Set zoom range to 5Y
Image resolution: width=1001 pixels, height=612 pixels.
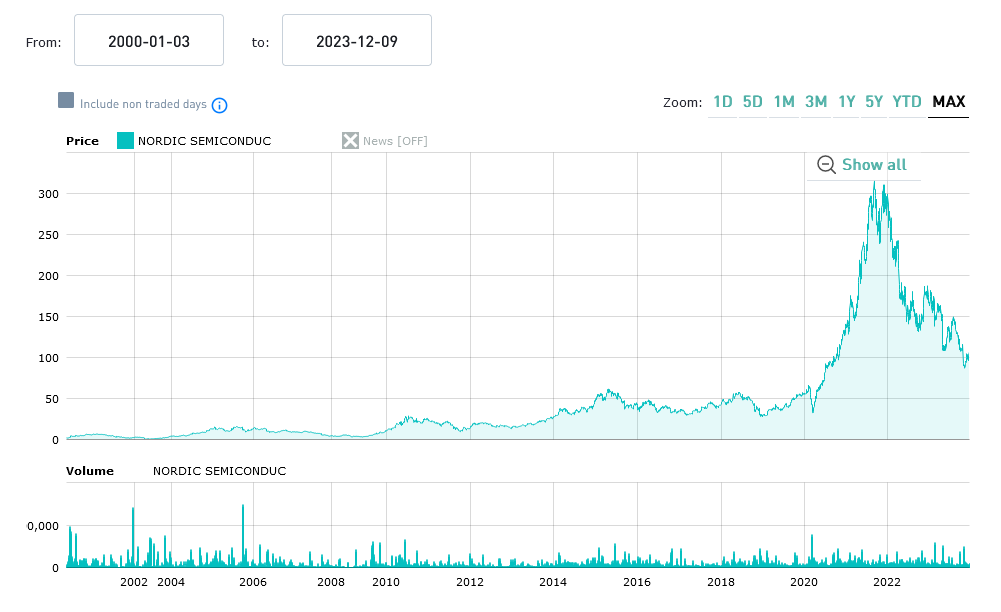coord(874,102)
